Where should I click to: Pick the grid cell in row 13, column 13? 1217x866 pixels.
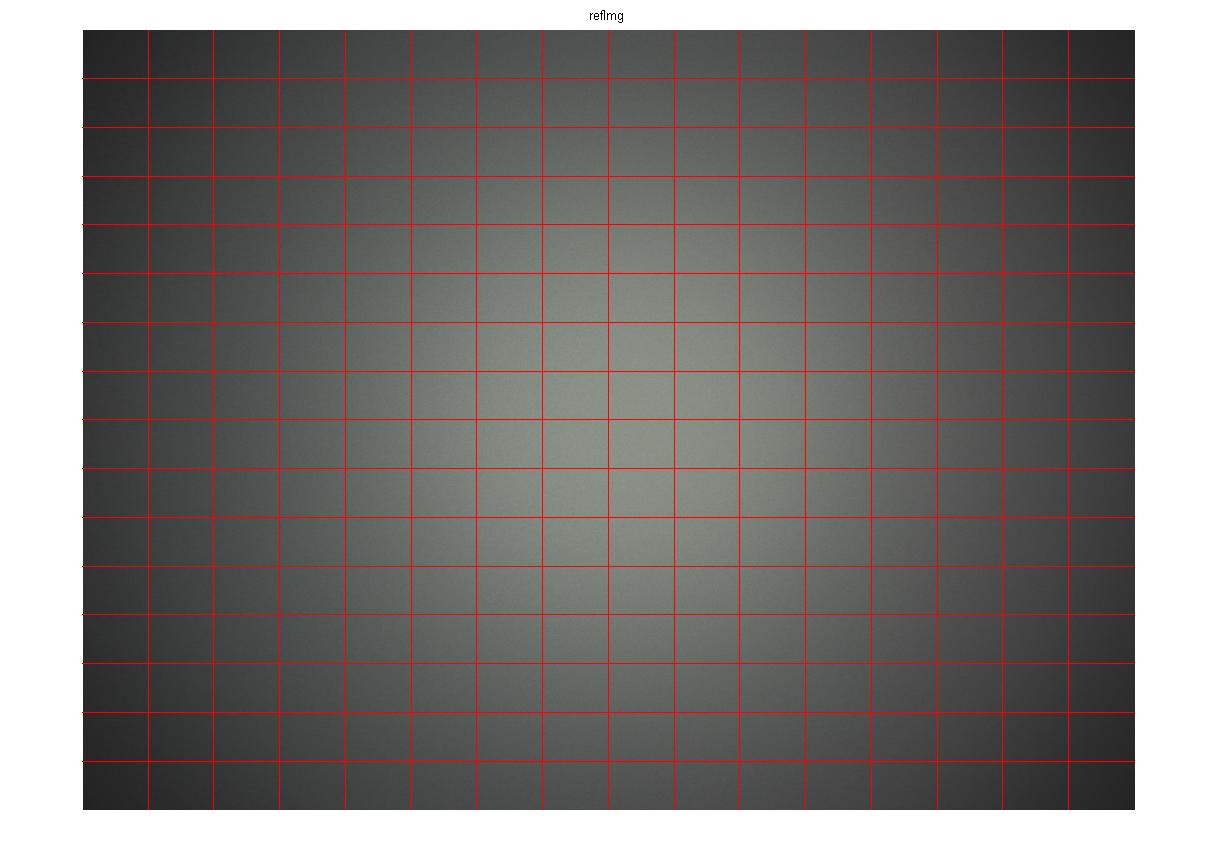[x=904, y=639]
